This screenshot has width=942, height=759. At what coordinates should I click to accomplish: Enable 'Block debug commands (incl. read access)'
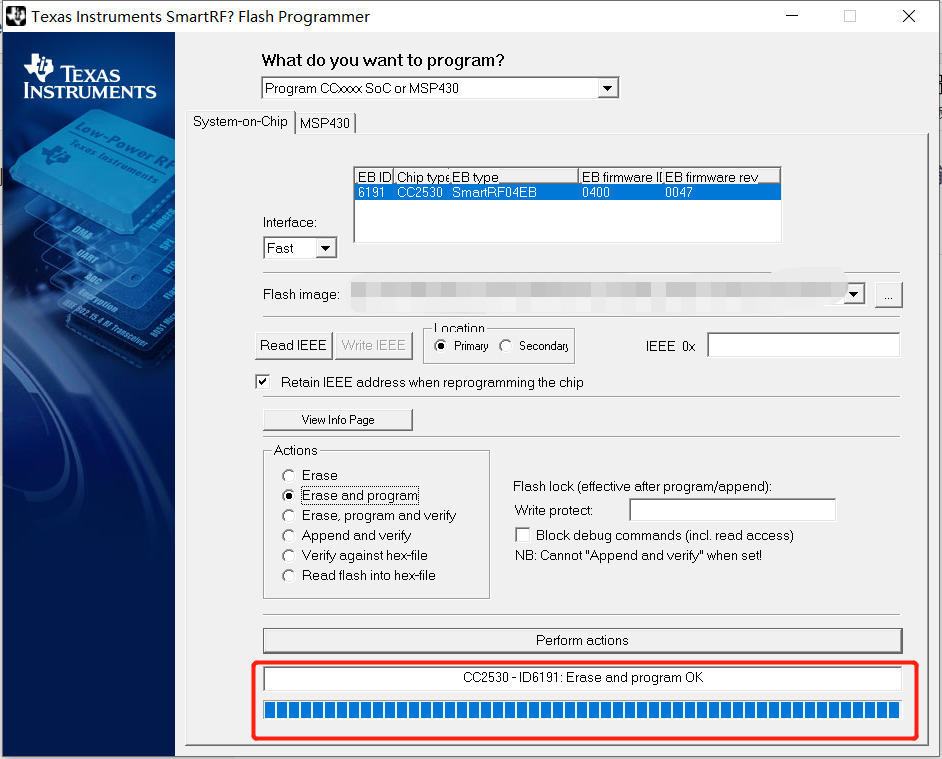coord(522,535)
